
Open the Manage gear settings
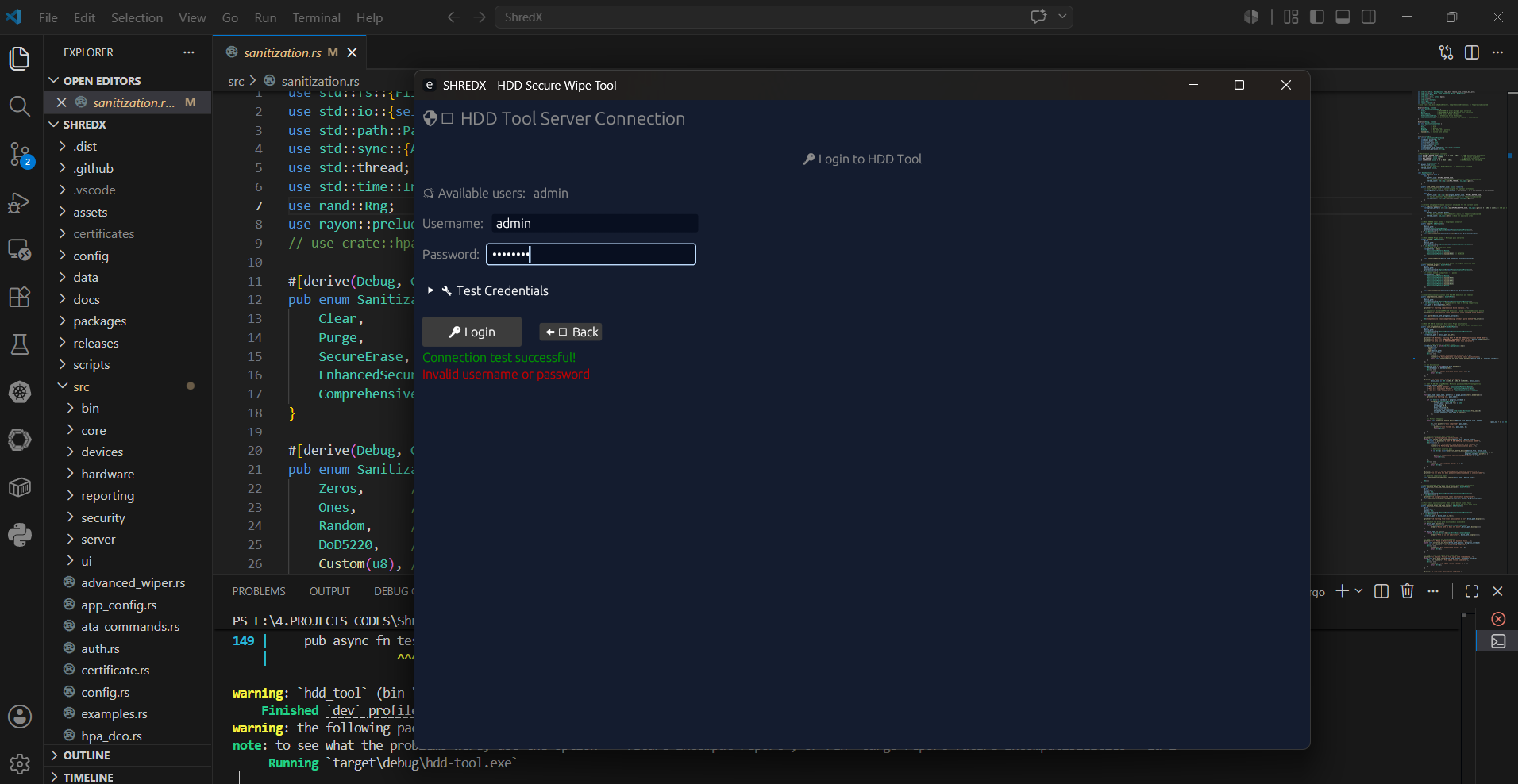pos(20,764)
